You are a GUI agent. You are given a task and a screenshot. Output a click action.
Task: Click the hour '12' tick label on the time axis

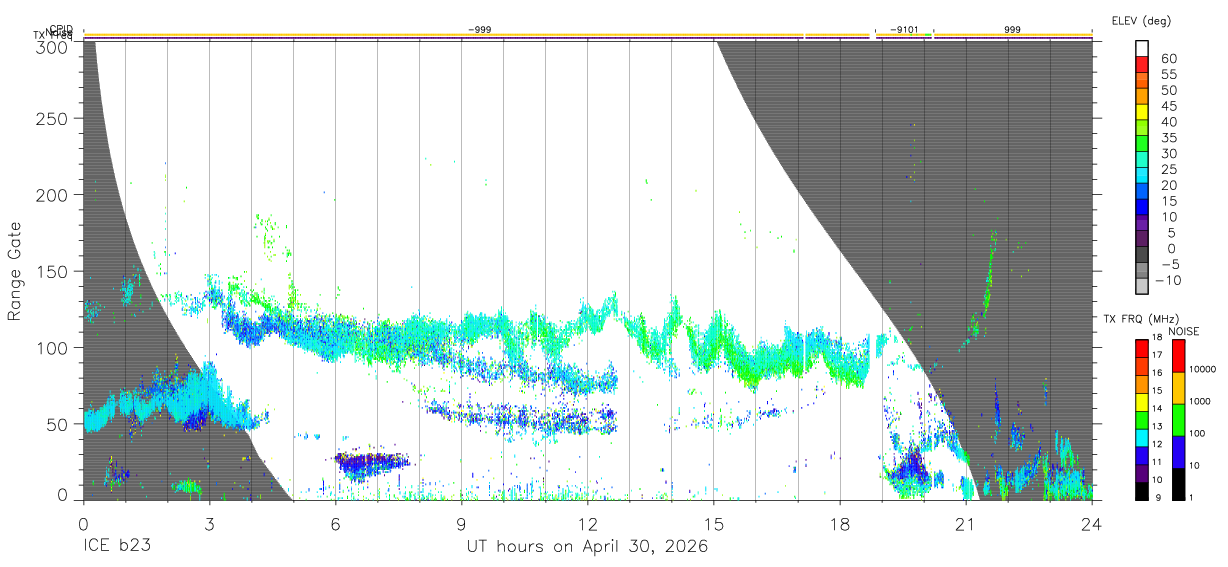point(587,524)
